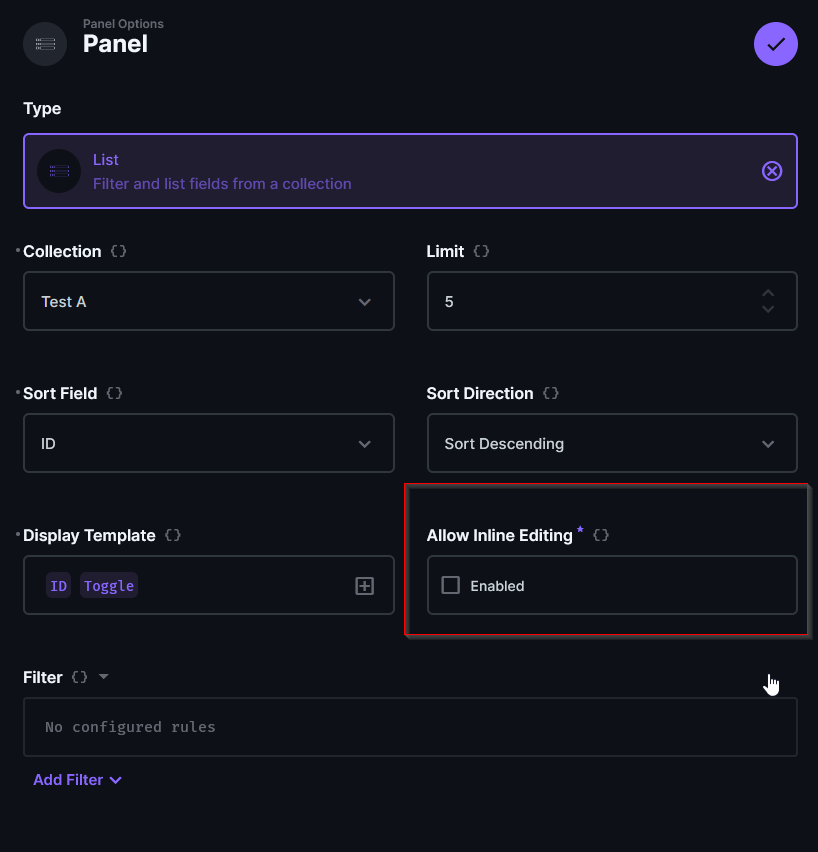Expand the Add Filter menu
The width and height of the screenshot is (818, 852).
click(77, 779)
